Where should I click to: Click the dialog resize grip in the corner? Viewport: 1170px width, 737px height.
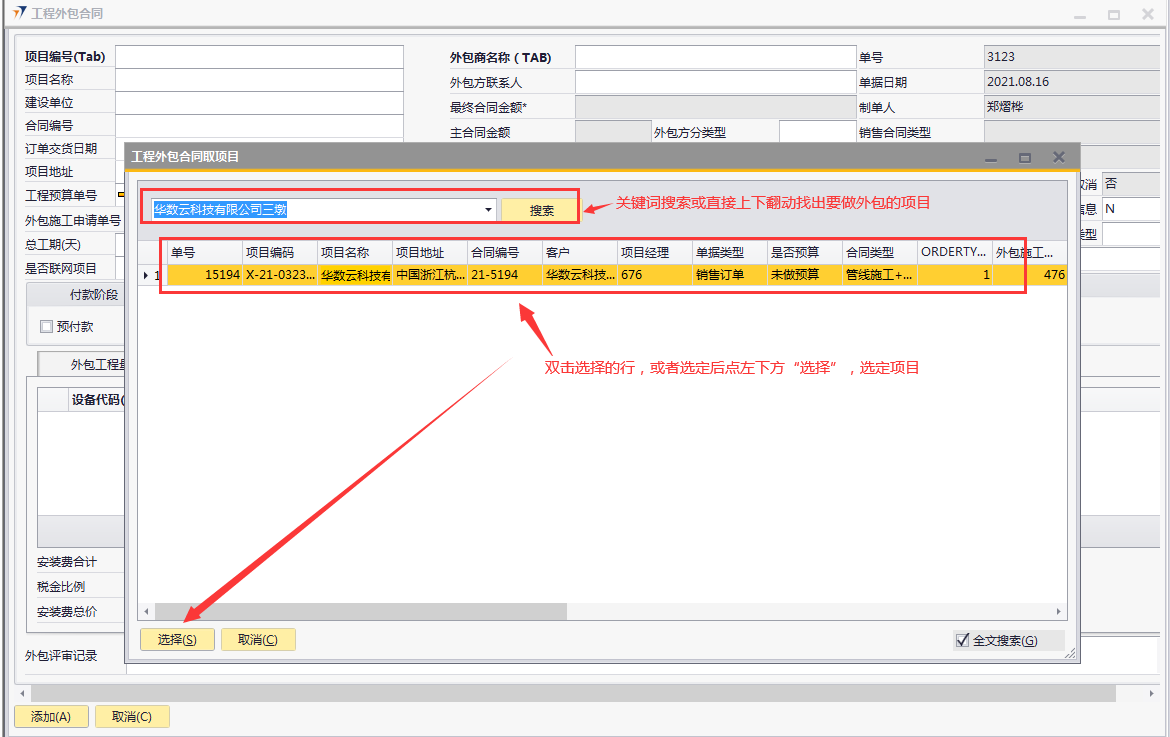[x=1069, y=654]
